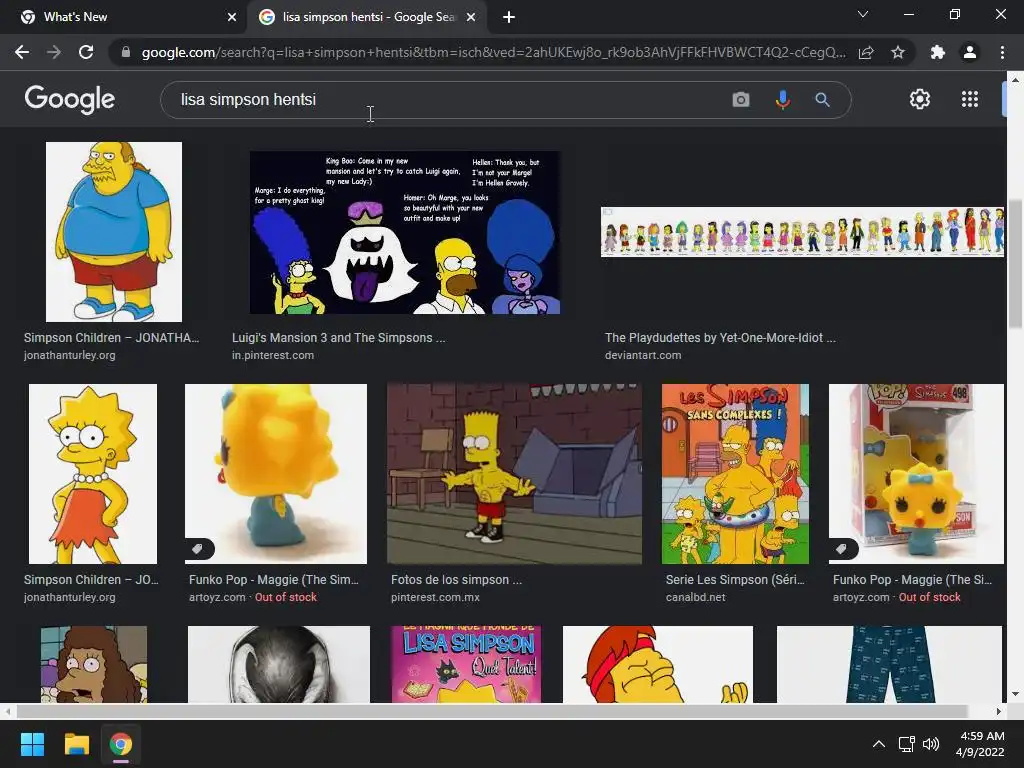Click the scroll right arrow at bottom

pyautogui.click(x=999, y=711)
